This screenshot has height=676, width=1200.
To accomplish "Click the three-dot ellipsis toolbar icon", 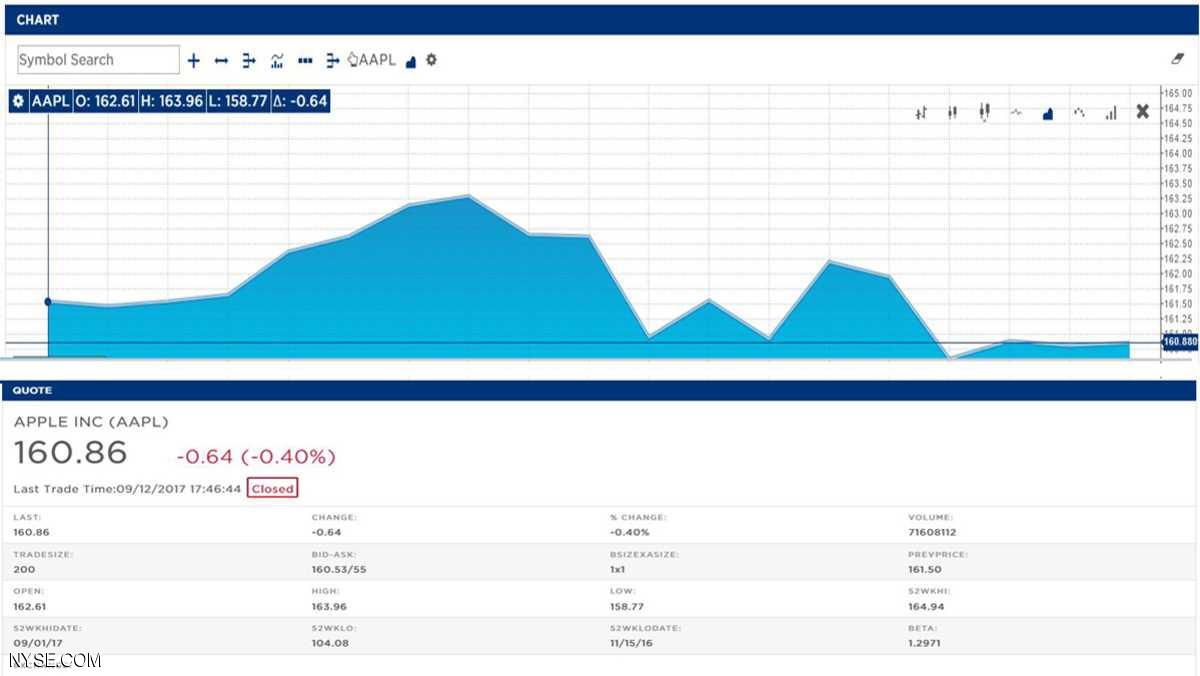I will (x=306, y=61).
